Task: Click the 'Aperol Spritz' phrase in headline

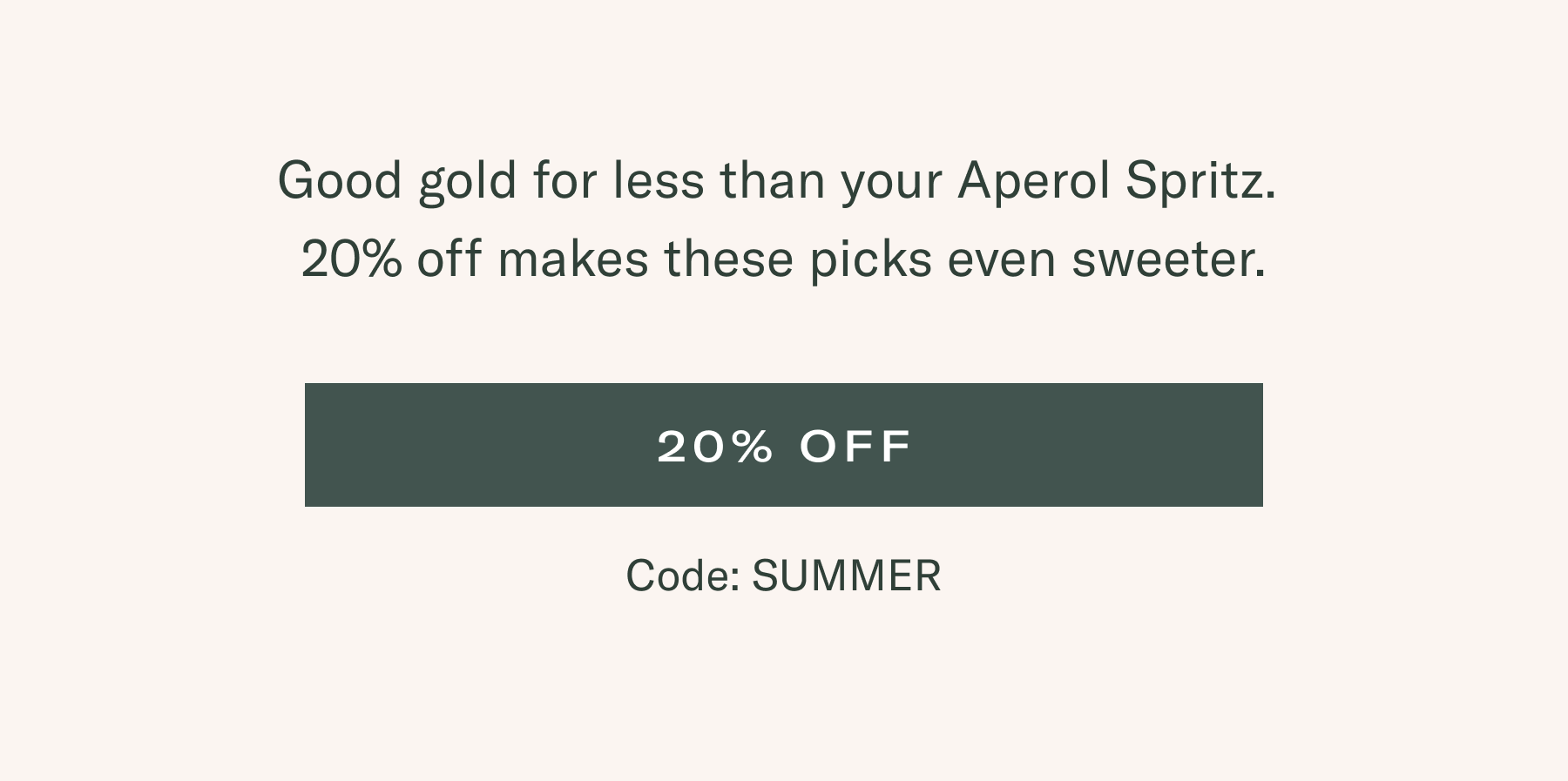Action: (x=1117, y=181)
